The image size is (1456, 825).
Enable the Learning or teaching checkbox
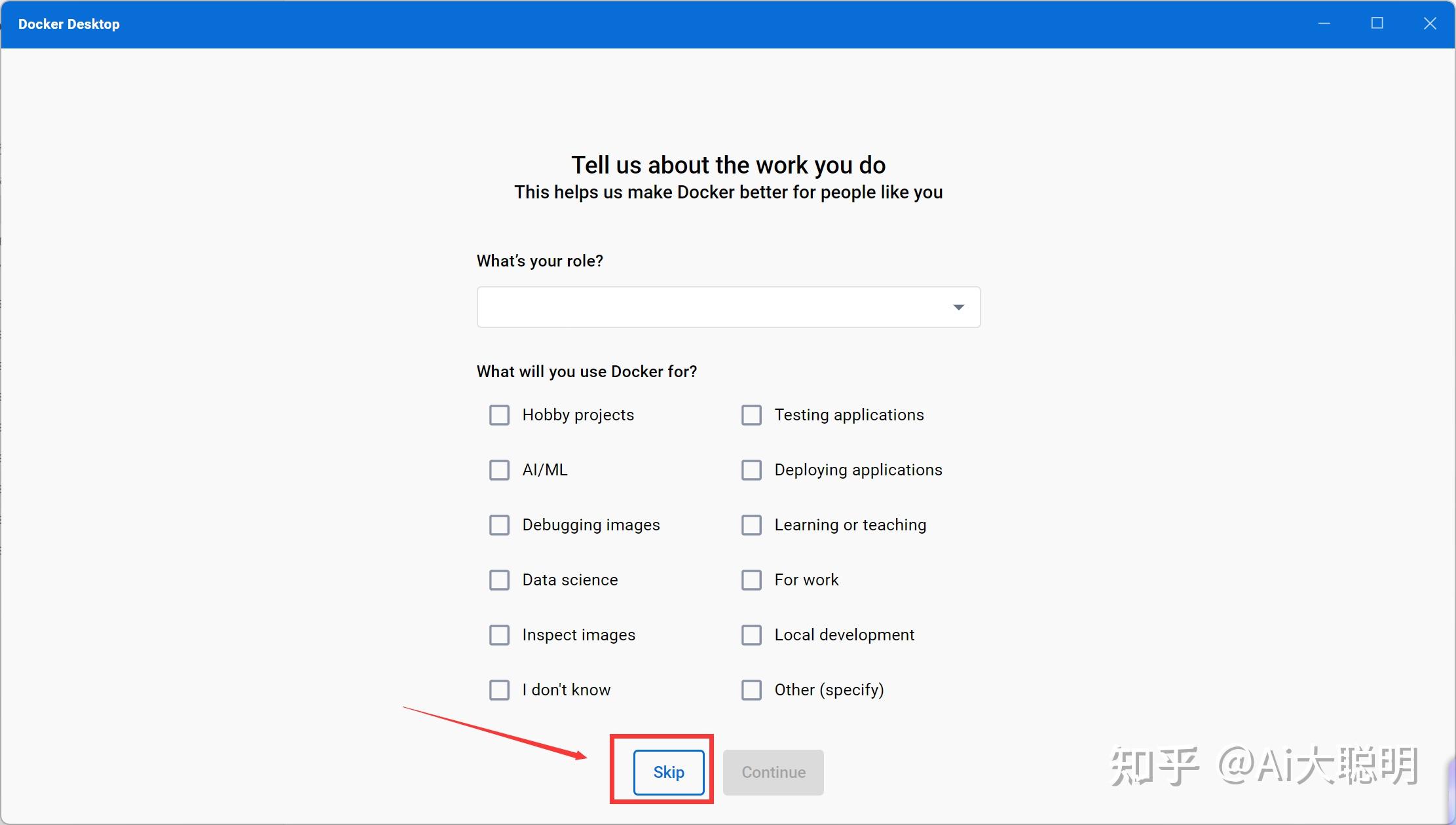tap(751, 525)
